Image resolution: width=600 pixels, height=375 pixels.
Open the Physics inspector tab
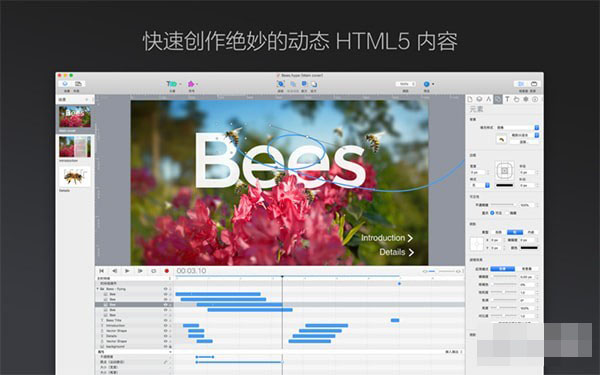click(x=526, y=99)
